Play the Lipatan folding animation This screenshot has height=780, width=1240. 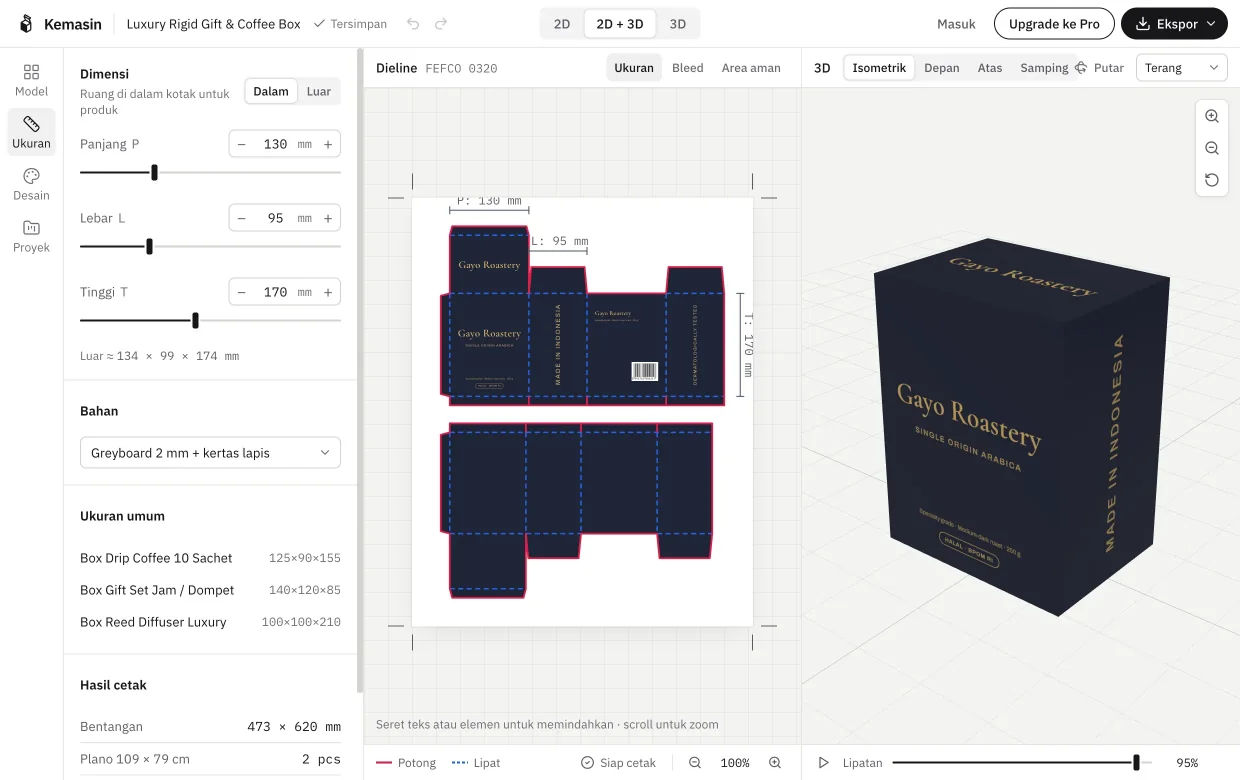[824, 763]
